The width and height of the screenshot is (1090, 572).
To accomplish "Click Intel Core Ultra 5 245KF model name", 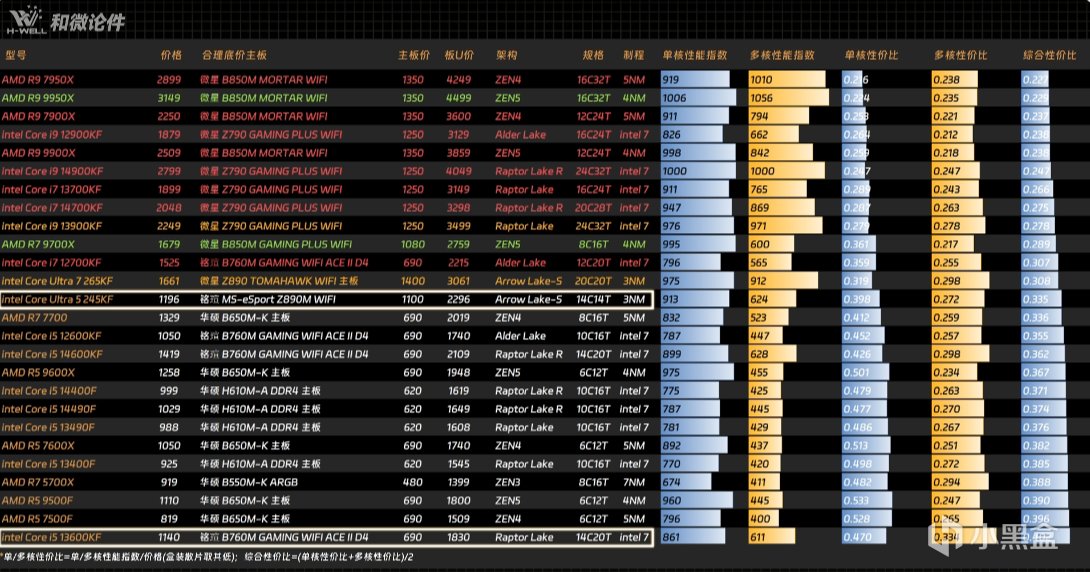I will click(57, 300).
